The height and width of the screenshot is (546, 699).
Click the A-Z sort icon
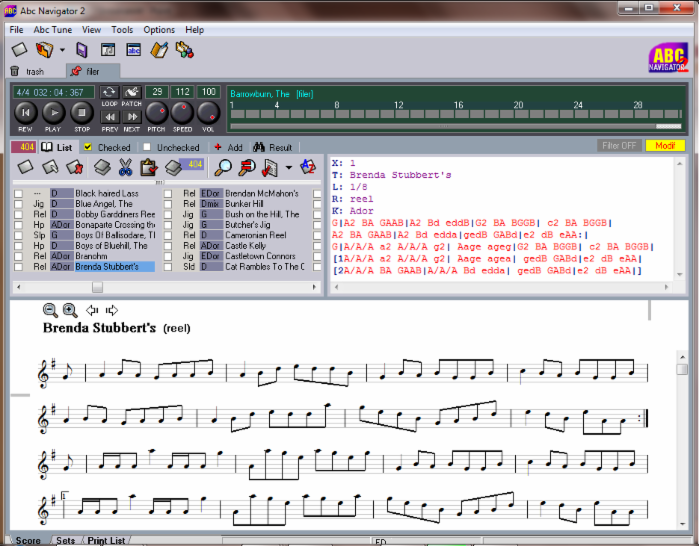[308, 167]
